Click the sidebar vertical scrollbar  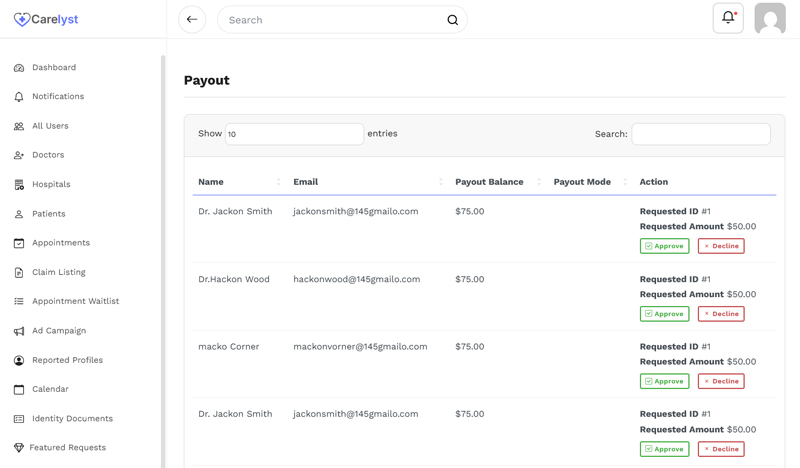pos(163,261)
